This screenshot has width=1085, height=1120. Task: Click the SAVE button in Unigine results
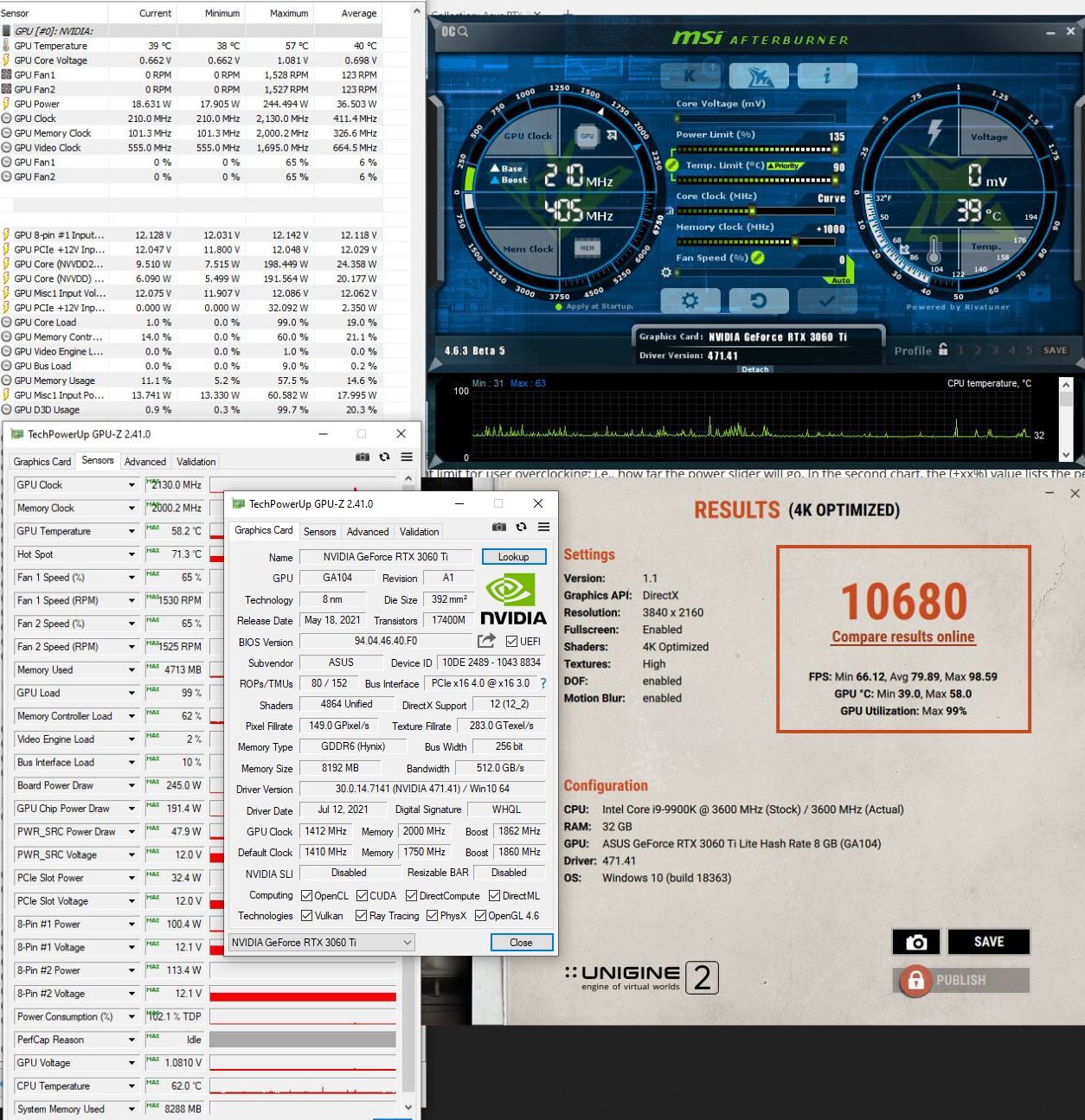pyautogui.click(x=989, y=942)
